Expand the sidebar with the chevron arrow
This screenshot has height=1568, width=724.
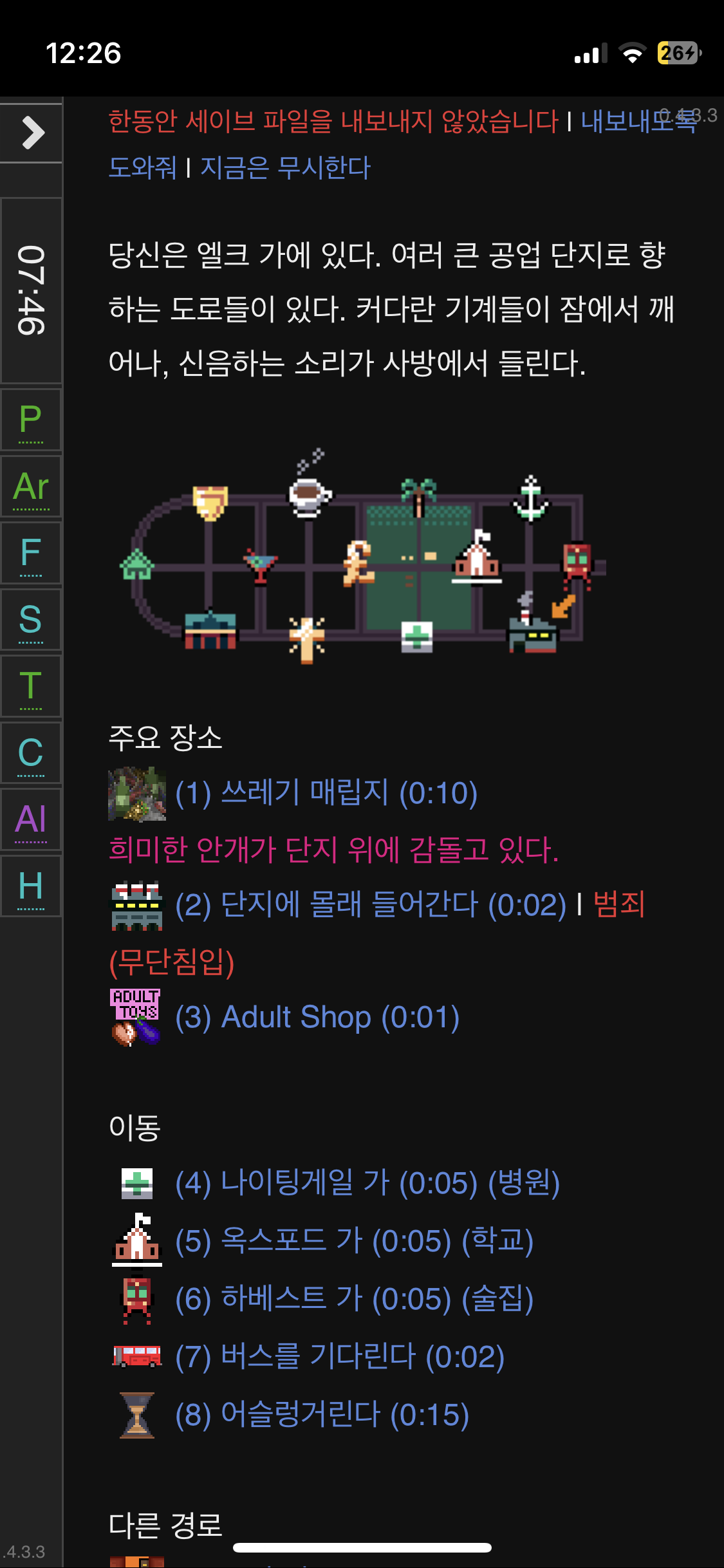pyautogui.click(x=32, y=133)
